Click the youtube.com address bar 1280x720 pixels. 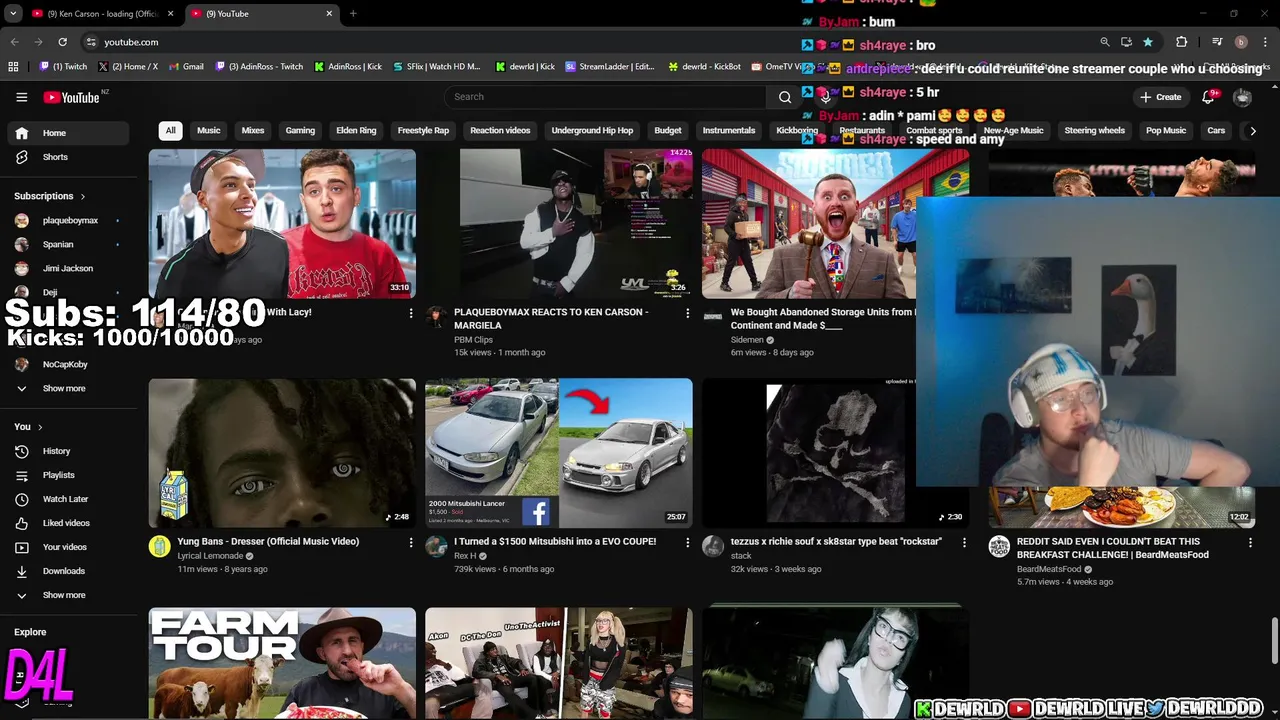pyautogui.click(x=590, y=42)
